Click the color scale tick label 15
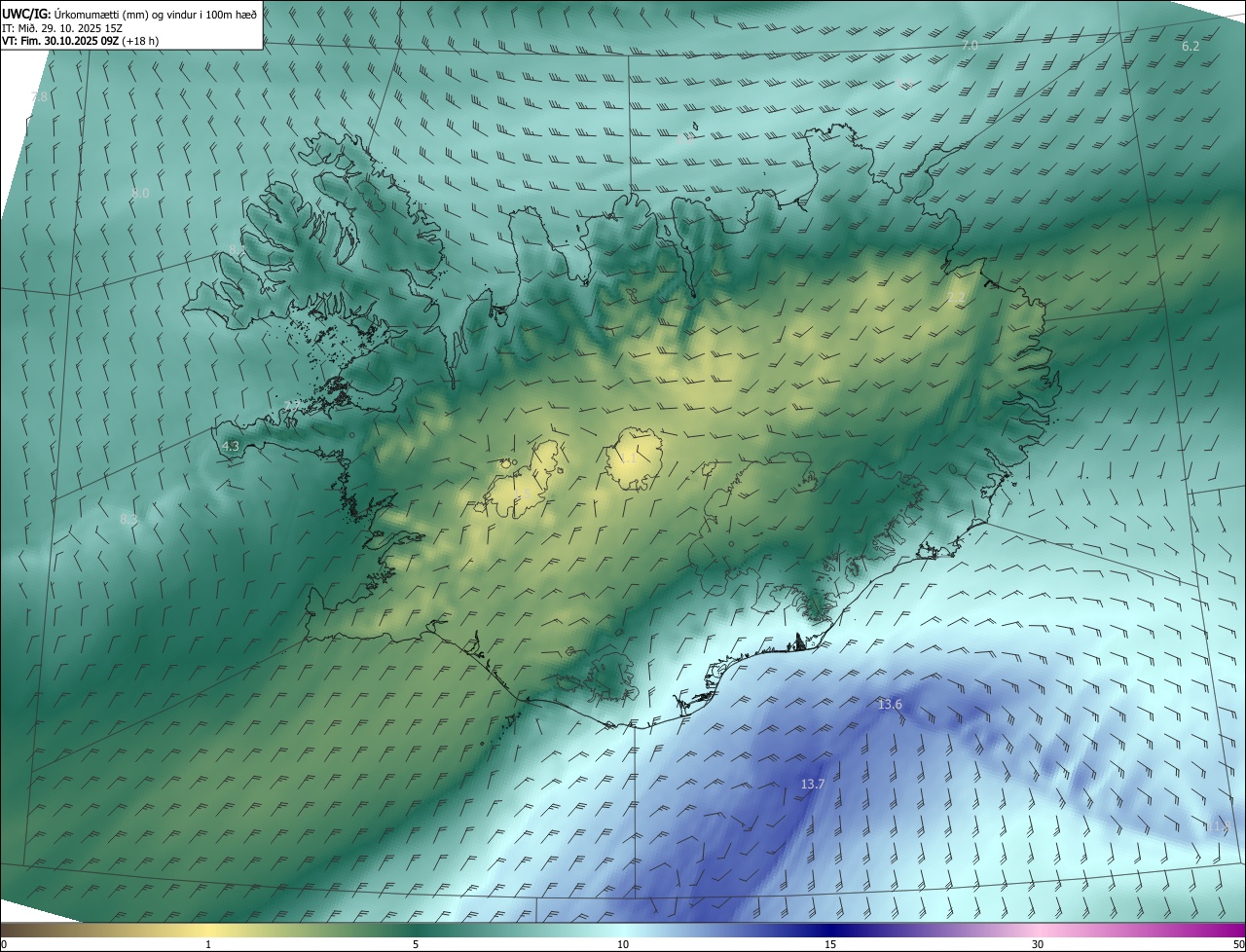This screenshot has height=952, width=1246. (830, 944)
